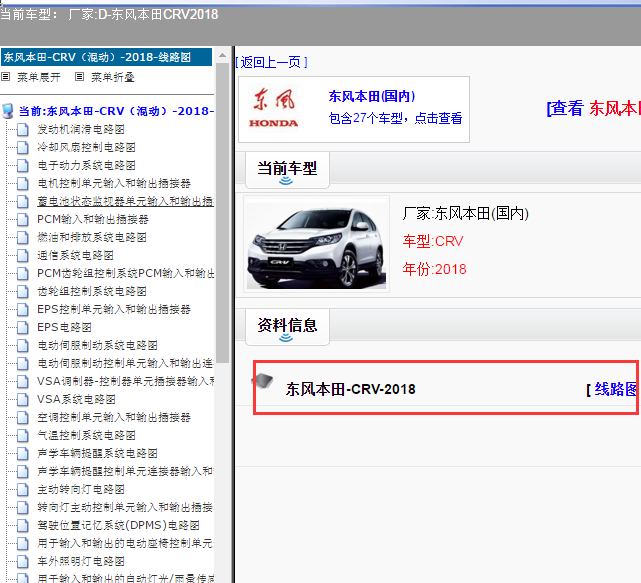Open 气温控制系统电路图 tree entry
The height and width of the screenshot is (583, 641).
pyautogui.click(x=86, y=435)
